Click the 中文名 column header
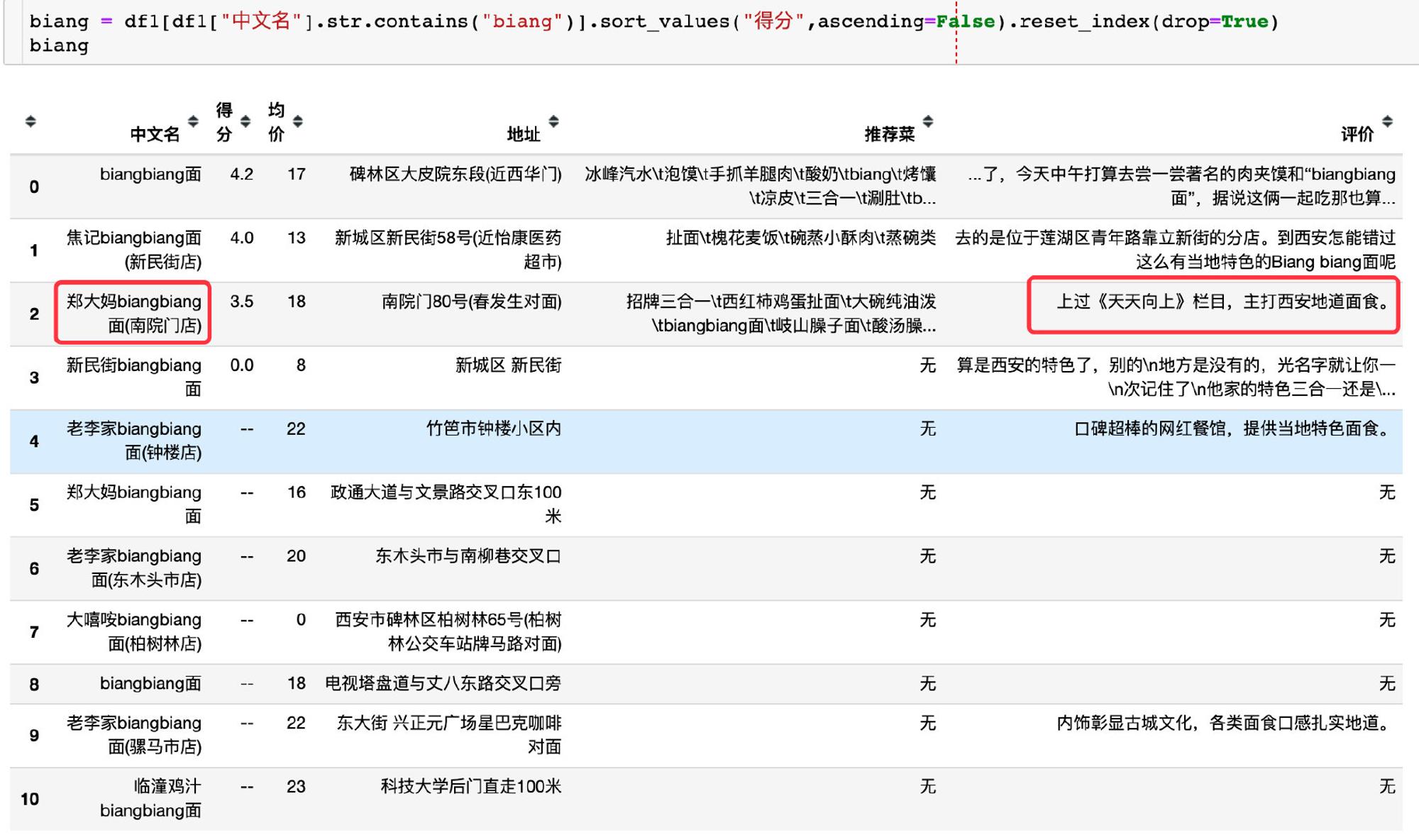The height and width of the screenshot is (840, 1419). pos(155,134)
